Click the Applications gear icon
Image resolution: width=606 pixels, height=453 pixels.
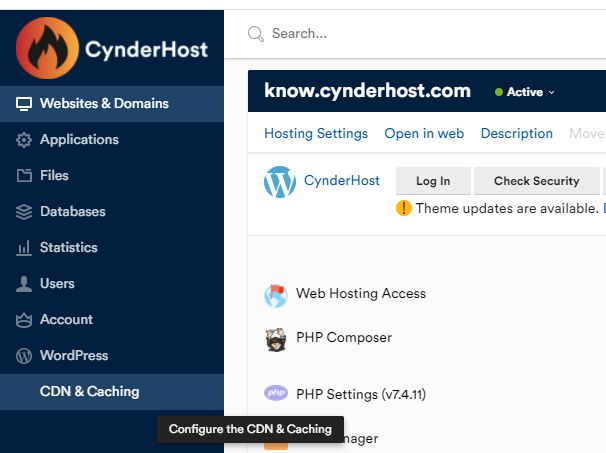[x=24, y=140]
